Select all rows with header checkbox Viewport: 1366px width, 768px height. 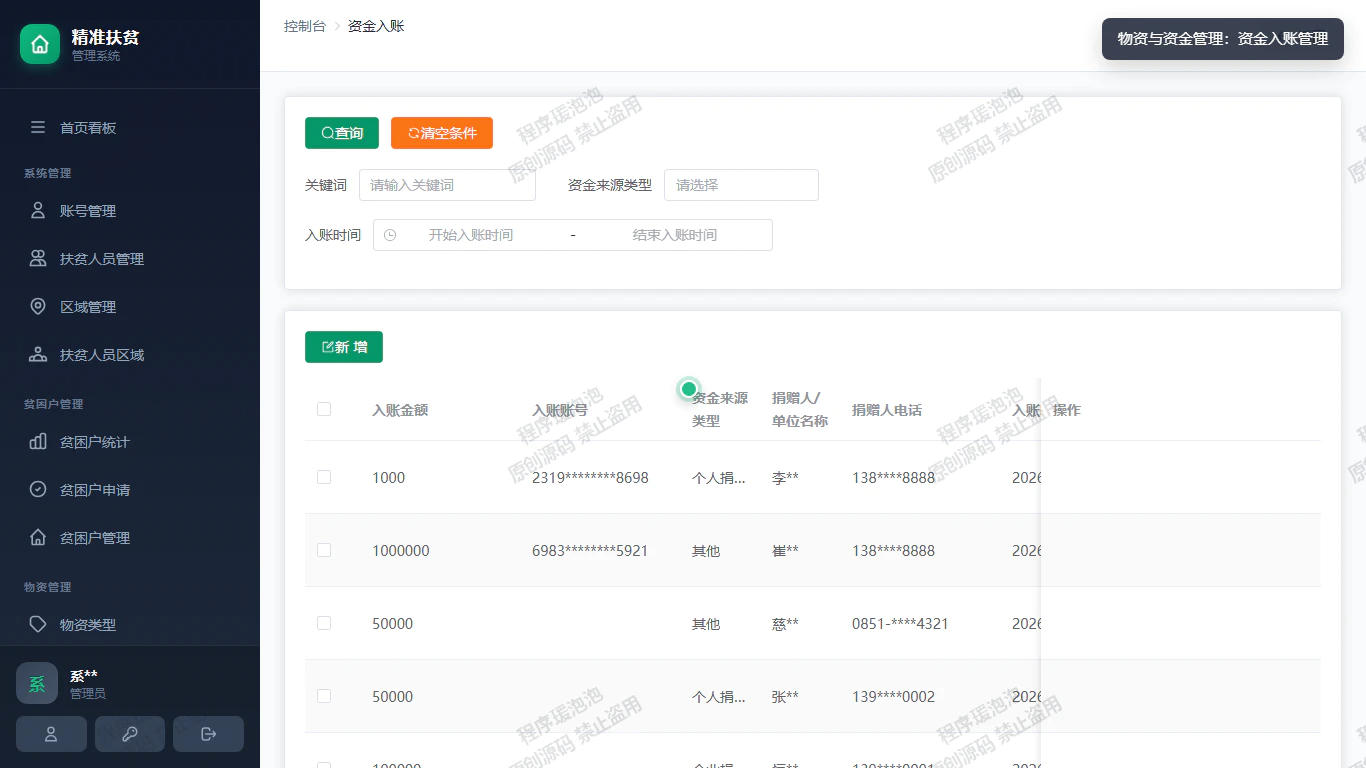tap(324, 409)
